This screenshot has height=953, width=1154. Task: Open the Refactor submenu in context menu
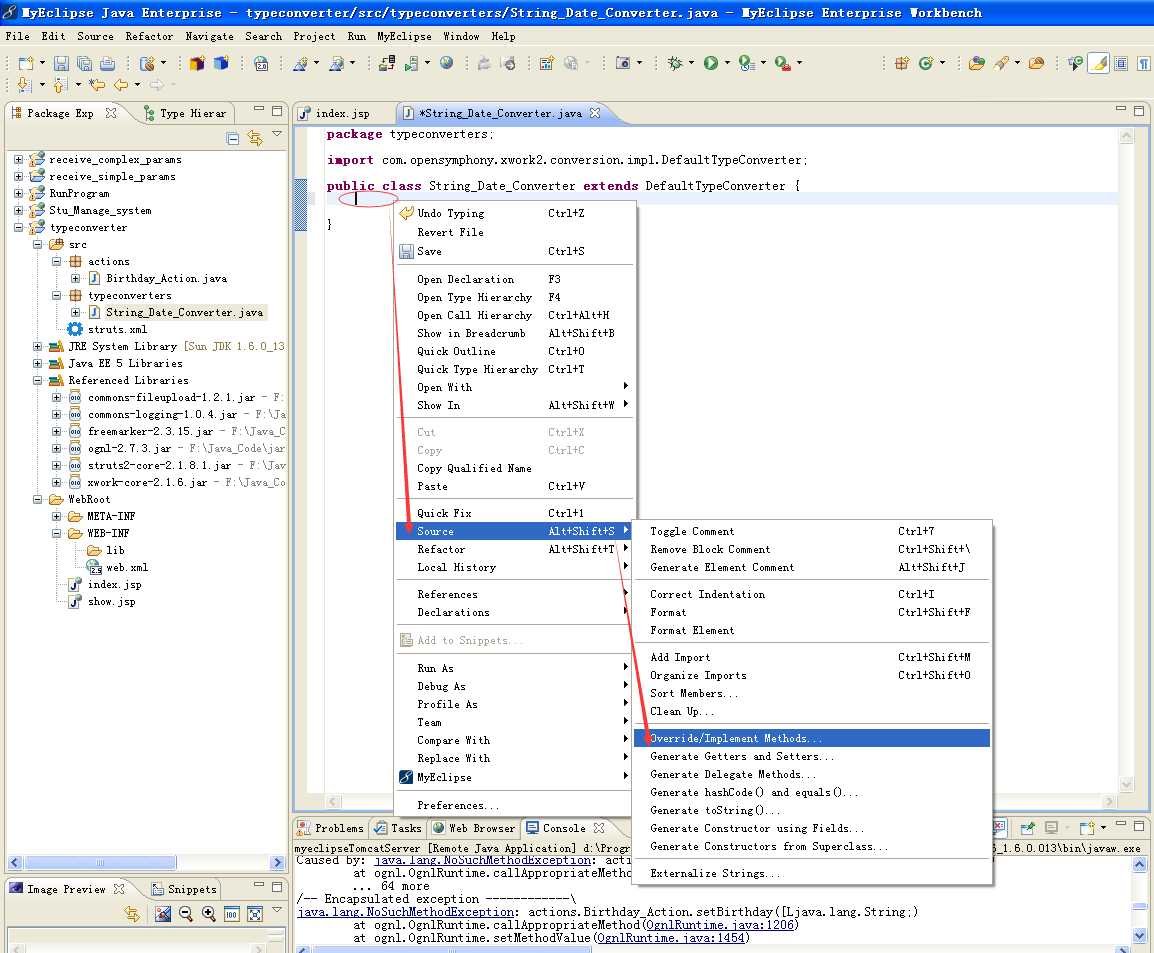click(514, 549)
